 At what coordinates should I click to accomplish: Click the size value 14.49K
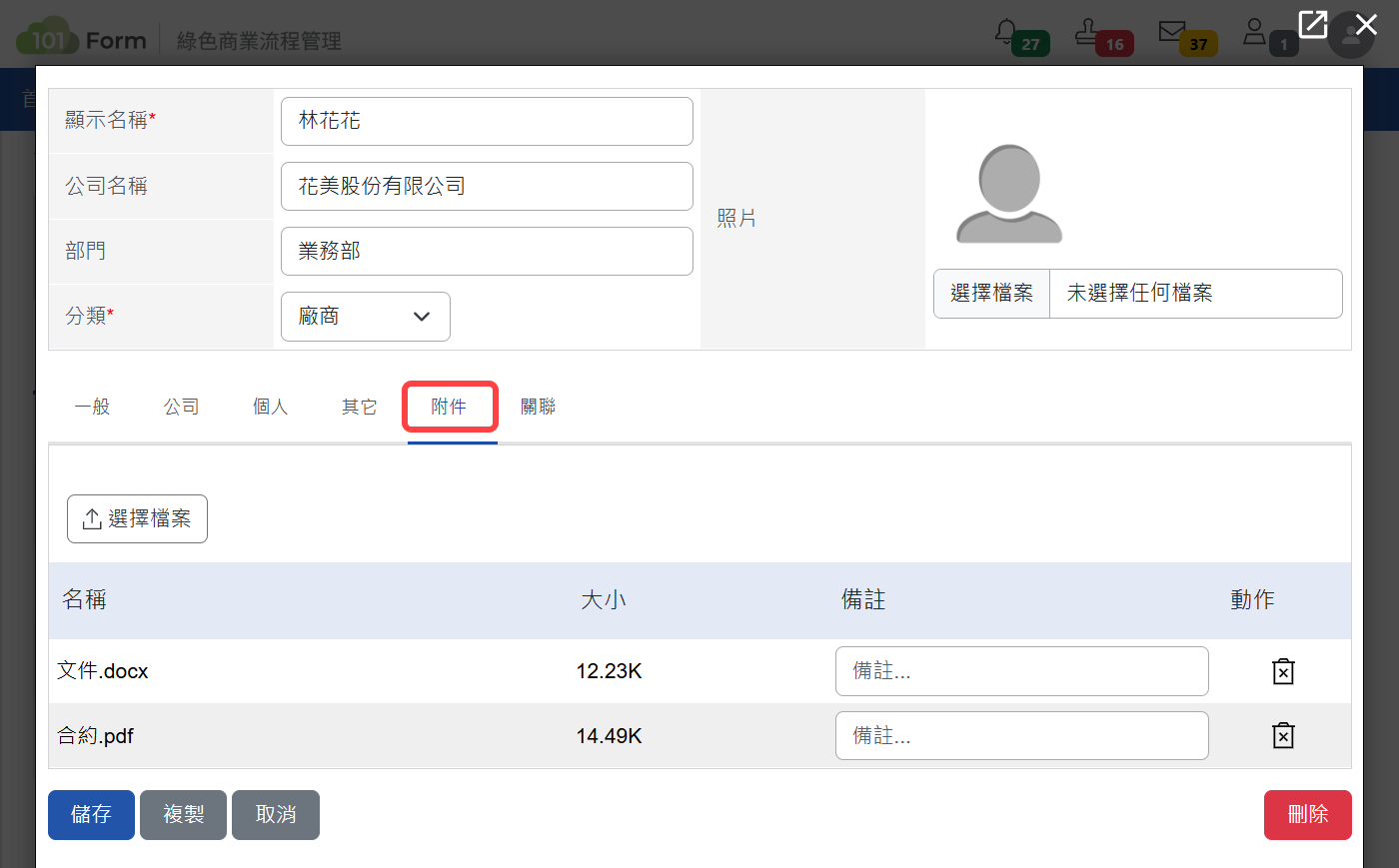click(610, 736)
